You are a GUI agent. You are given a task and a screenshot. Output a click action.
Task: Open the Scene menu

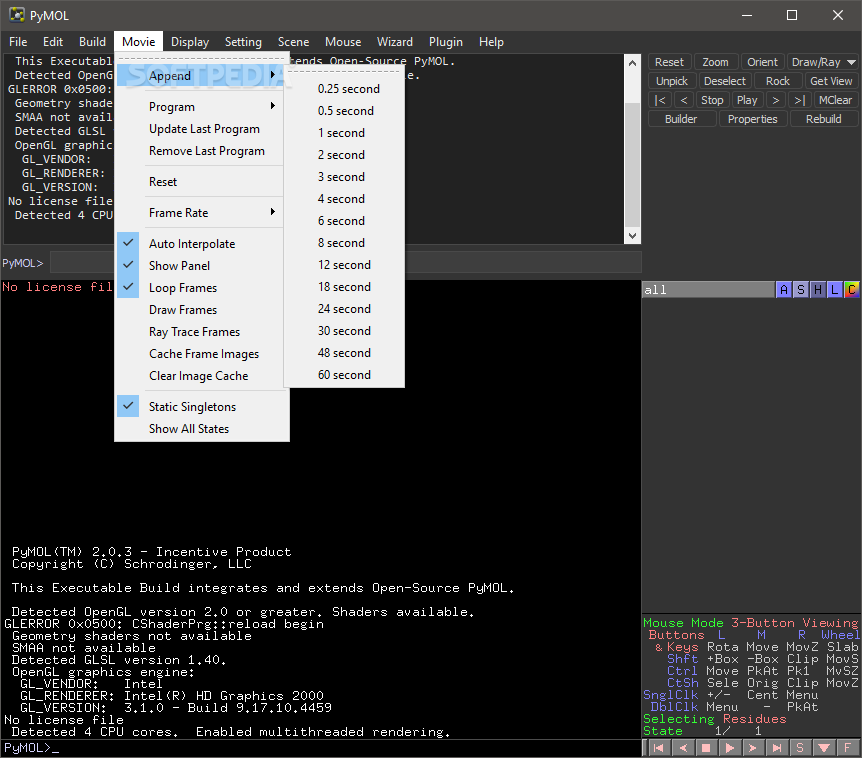pos(293,42)
